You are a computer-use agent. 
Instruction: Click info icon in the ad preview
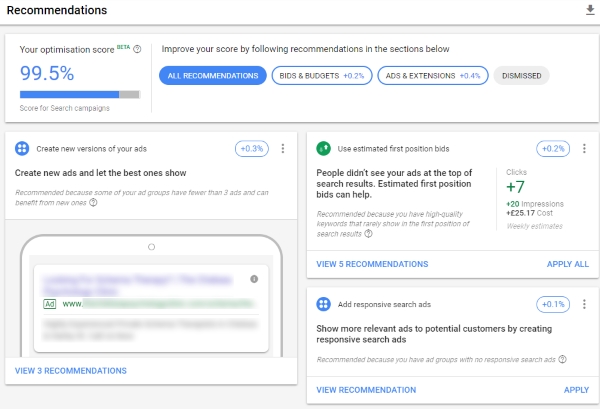tap(254, 279)
